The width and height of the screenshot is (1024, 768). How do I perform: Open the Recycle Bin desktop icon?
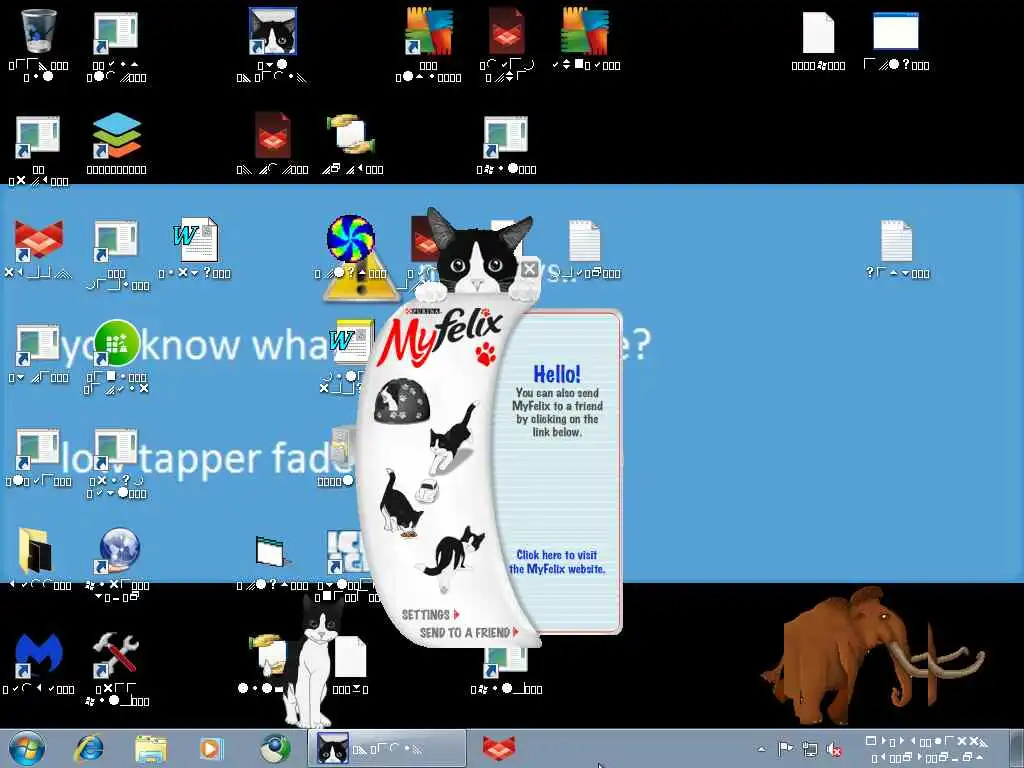click(39, 31)
